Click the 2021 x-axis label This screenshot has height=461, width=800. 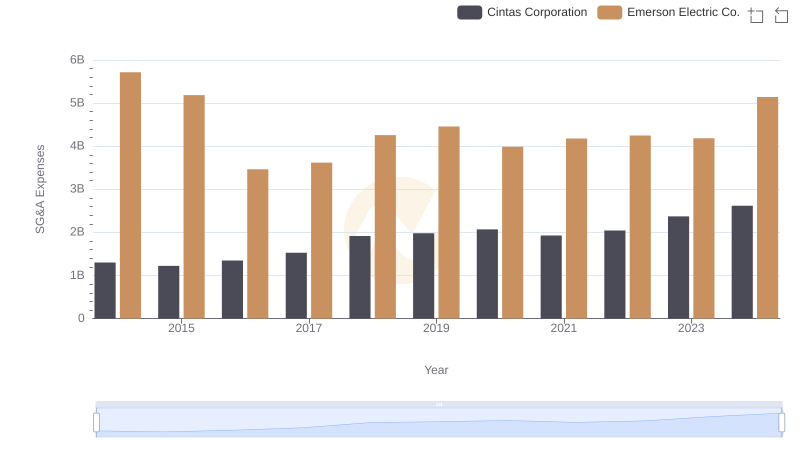[x=563, y=328]
